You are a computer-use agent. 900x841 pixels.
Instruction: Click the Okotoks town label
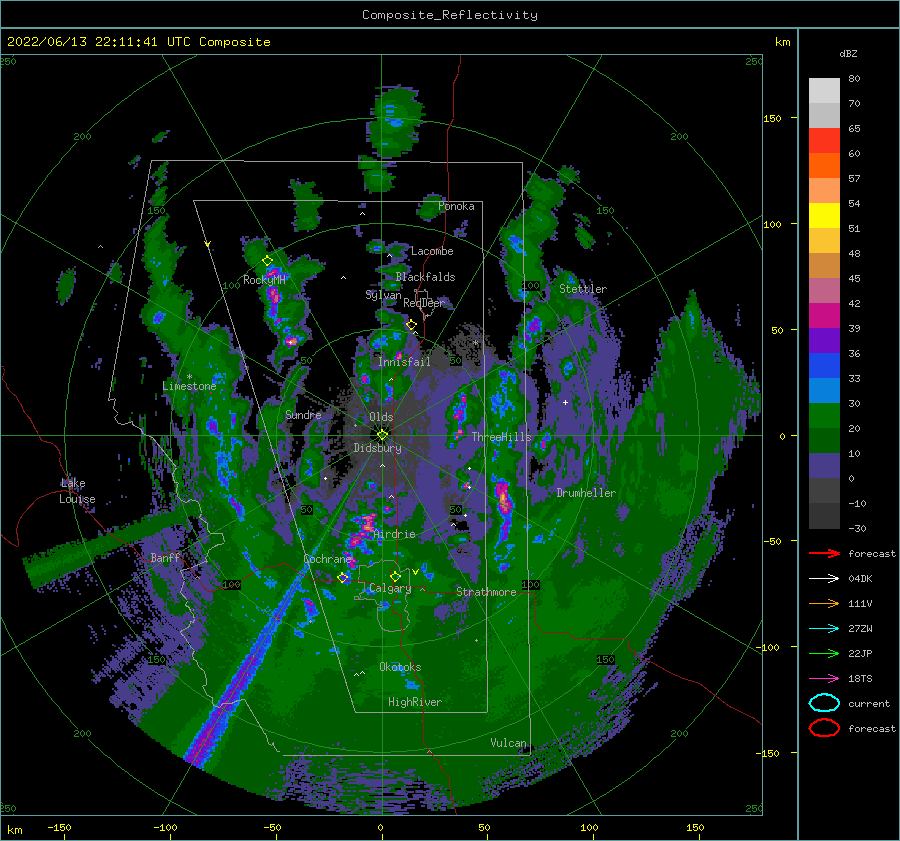(x=400, y=667)
